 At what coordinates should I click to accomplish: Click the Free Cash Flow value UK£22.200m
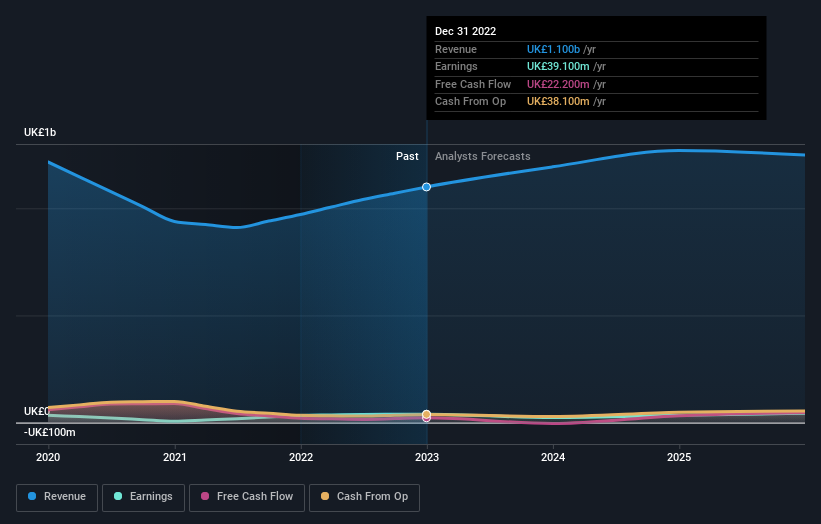tap(558, 84)
